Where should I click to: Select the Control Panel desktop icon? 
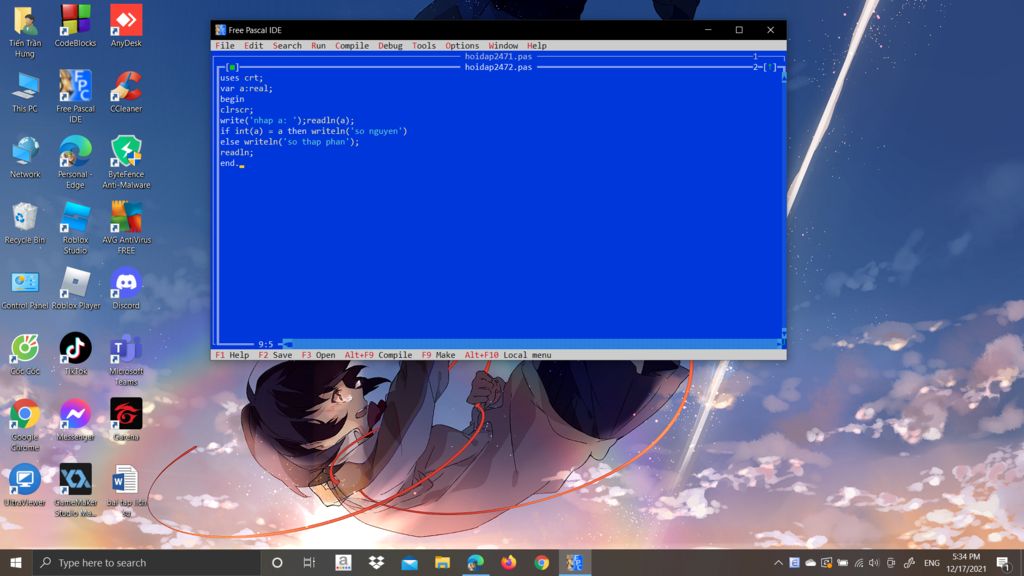[25, 289]
